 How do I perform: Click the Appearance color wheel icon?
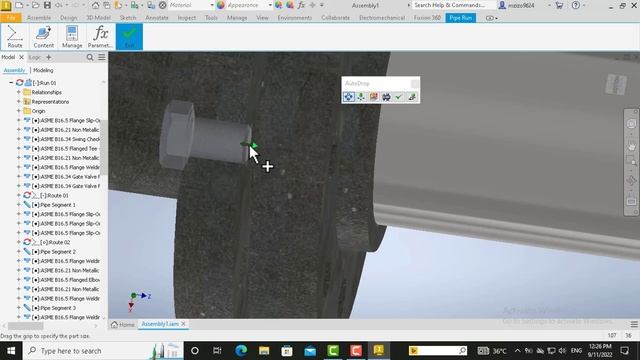[221, 5]
